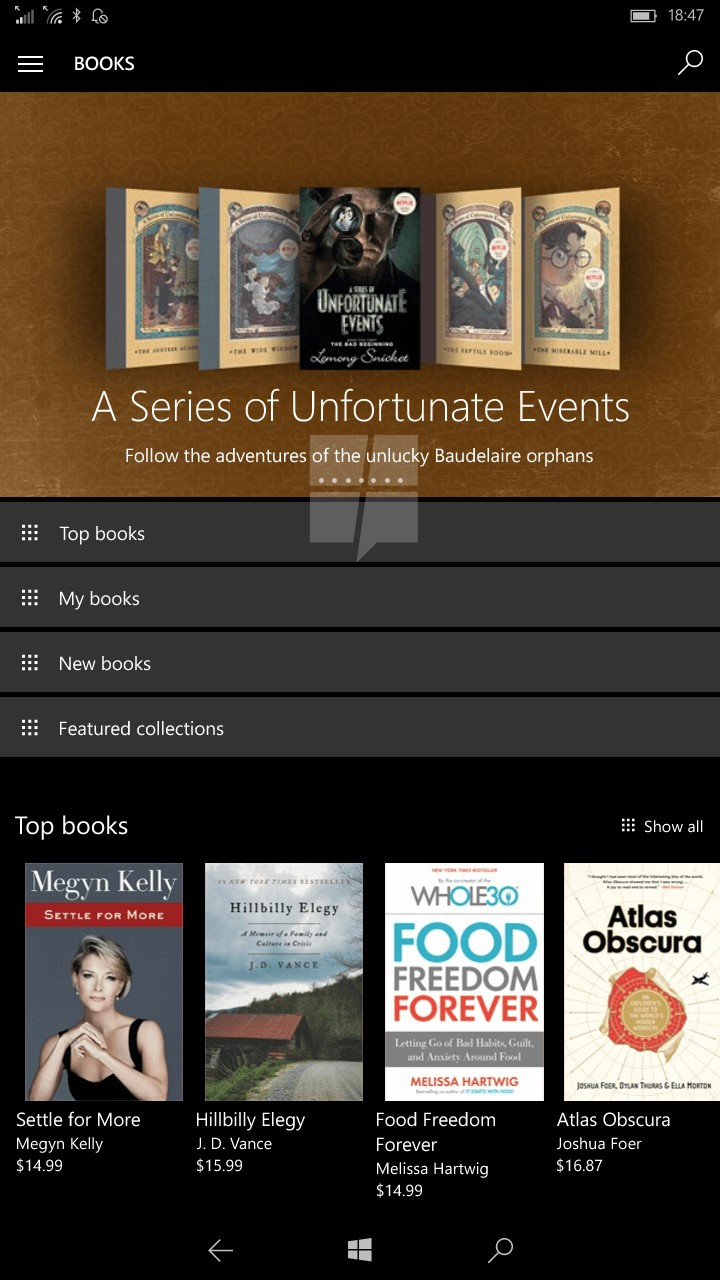Click grid icon beside Featured collections
This screenshot has width=720, height=1280.
[x=30, y=728]
